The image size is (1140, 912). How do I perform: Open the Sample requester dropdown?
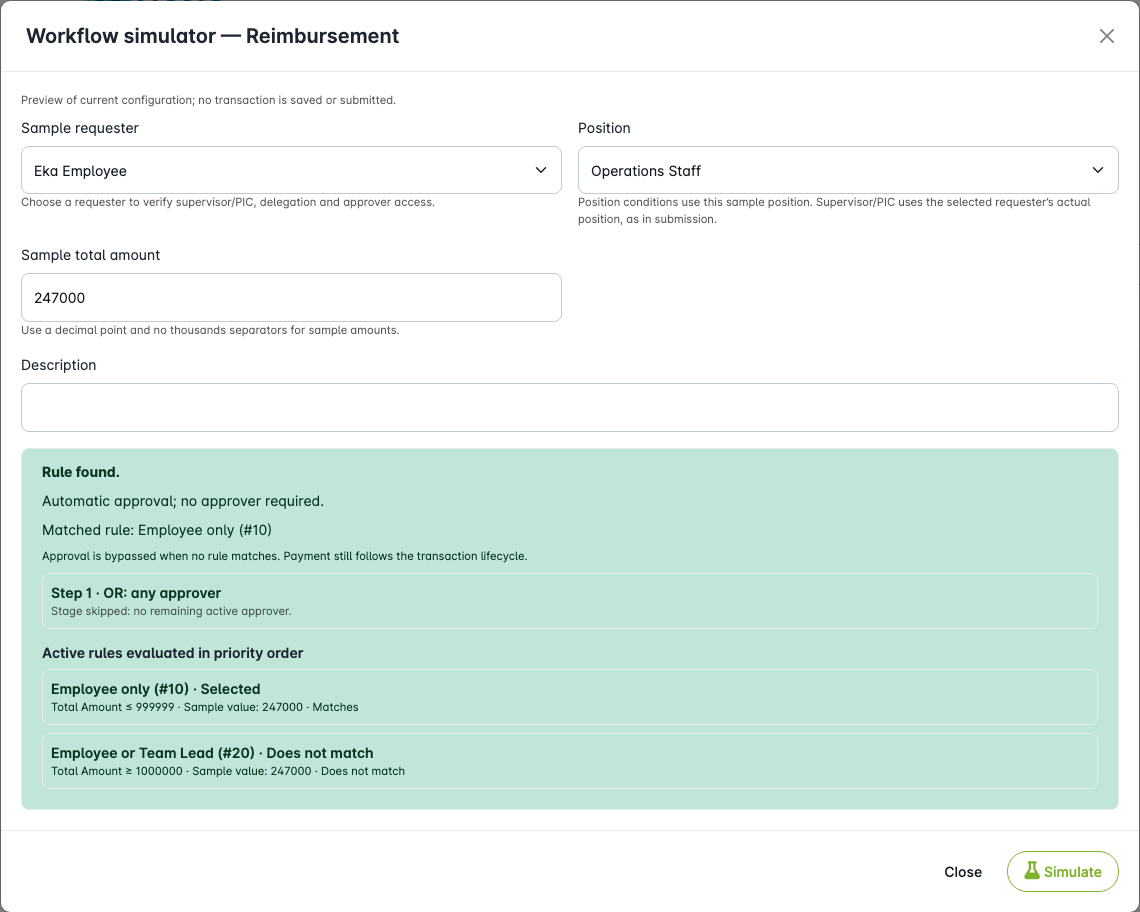[x=291, y=170]
